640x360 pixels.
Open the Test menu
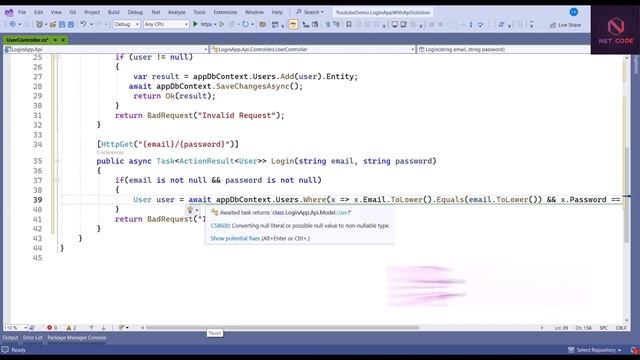156,12
